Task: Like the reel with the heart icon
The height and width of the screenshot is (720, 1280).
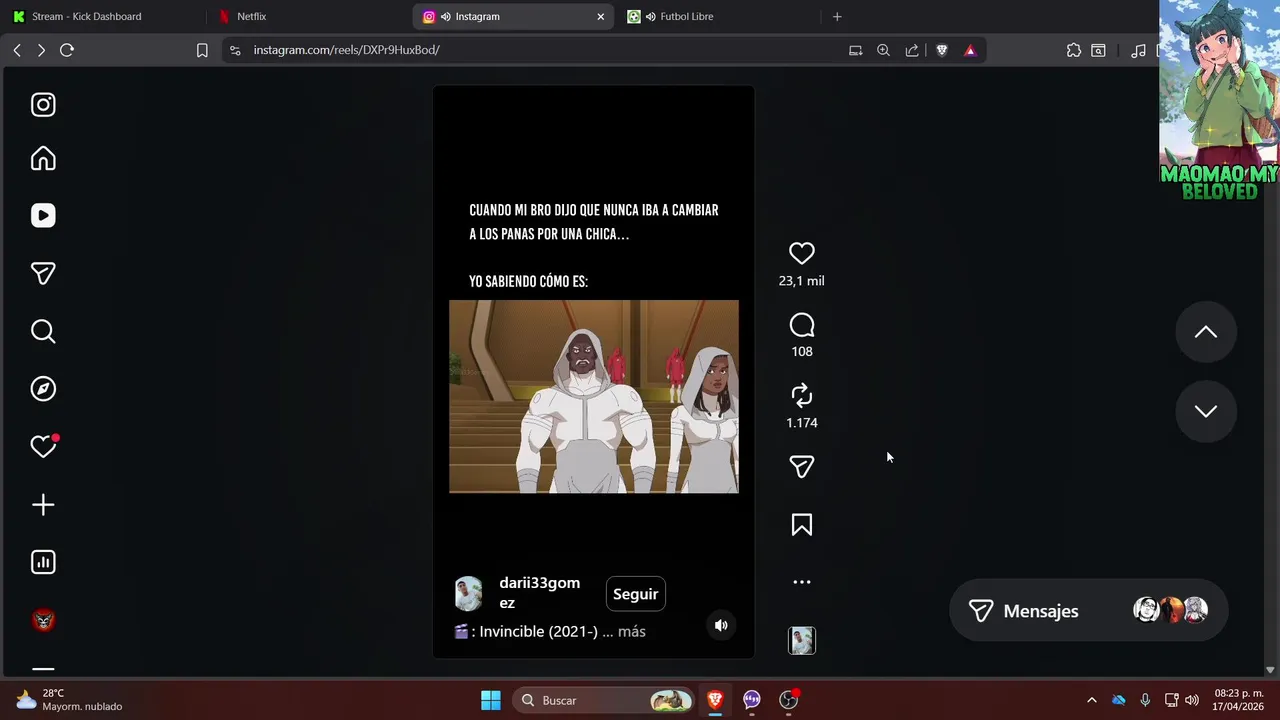Action: pyautogui.click(x=802, y=254)
